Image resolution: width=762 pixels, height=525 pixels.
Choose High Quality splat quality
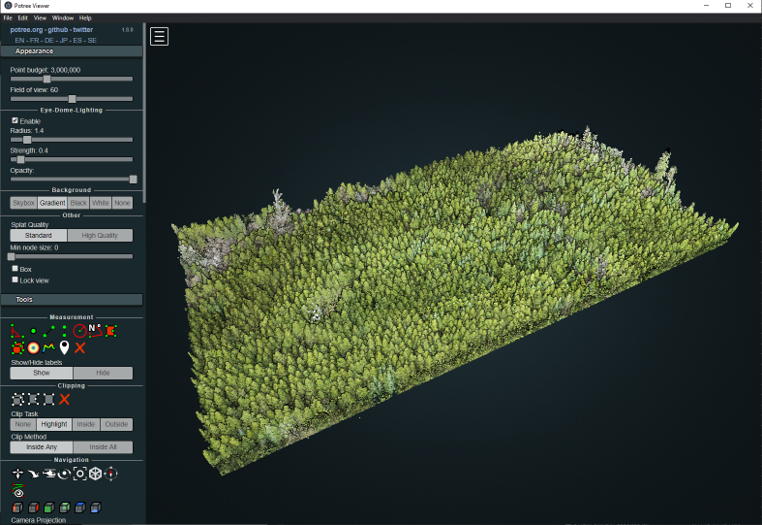[x=100, y=236]
